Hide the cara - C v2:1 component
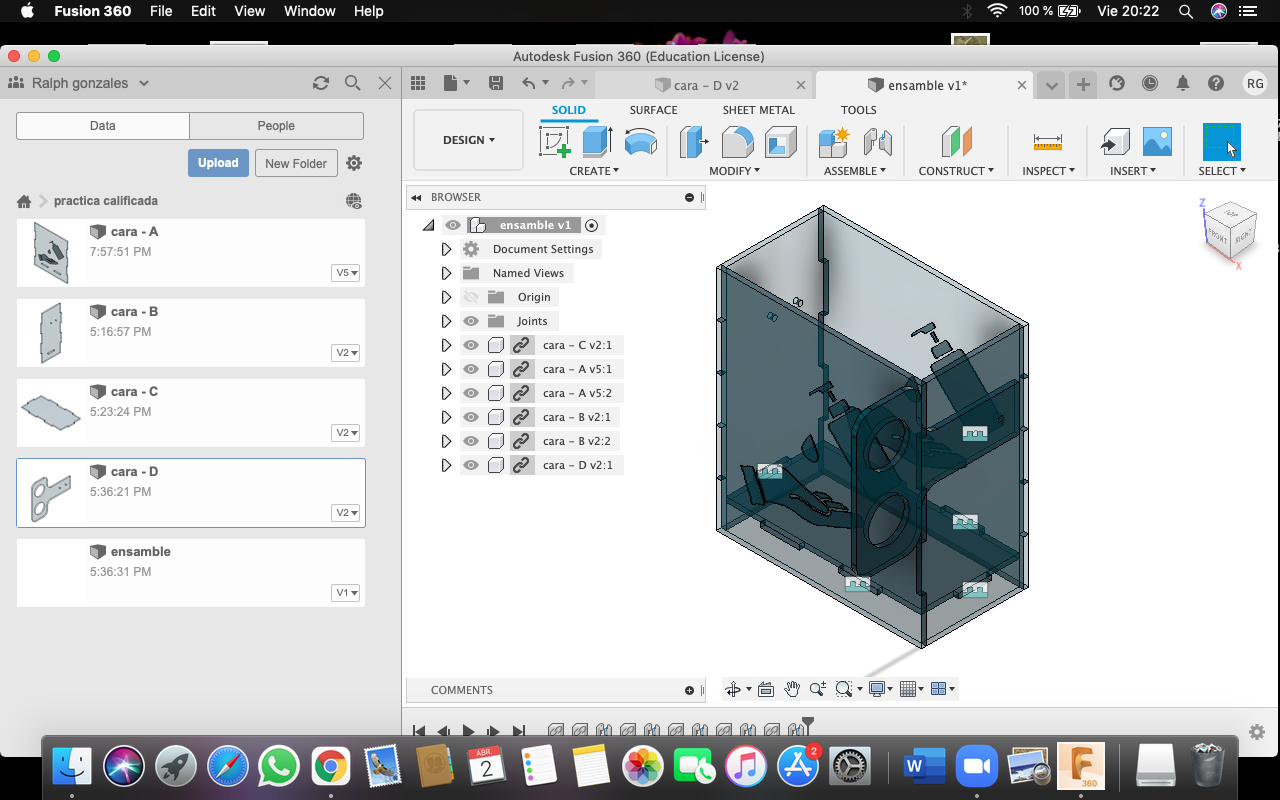Screen dimensions: 1280x800 tap(471, 345)
